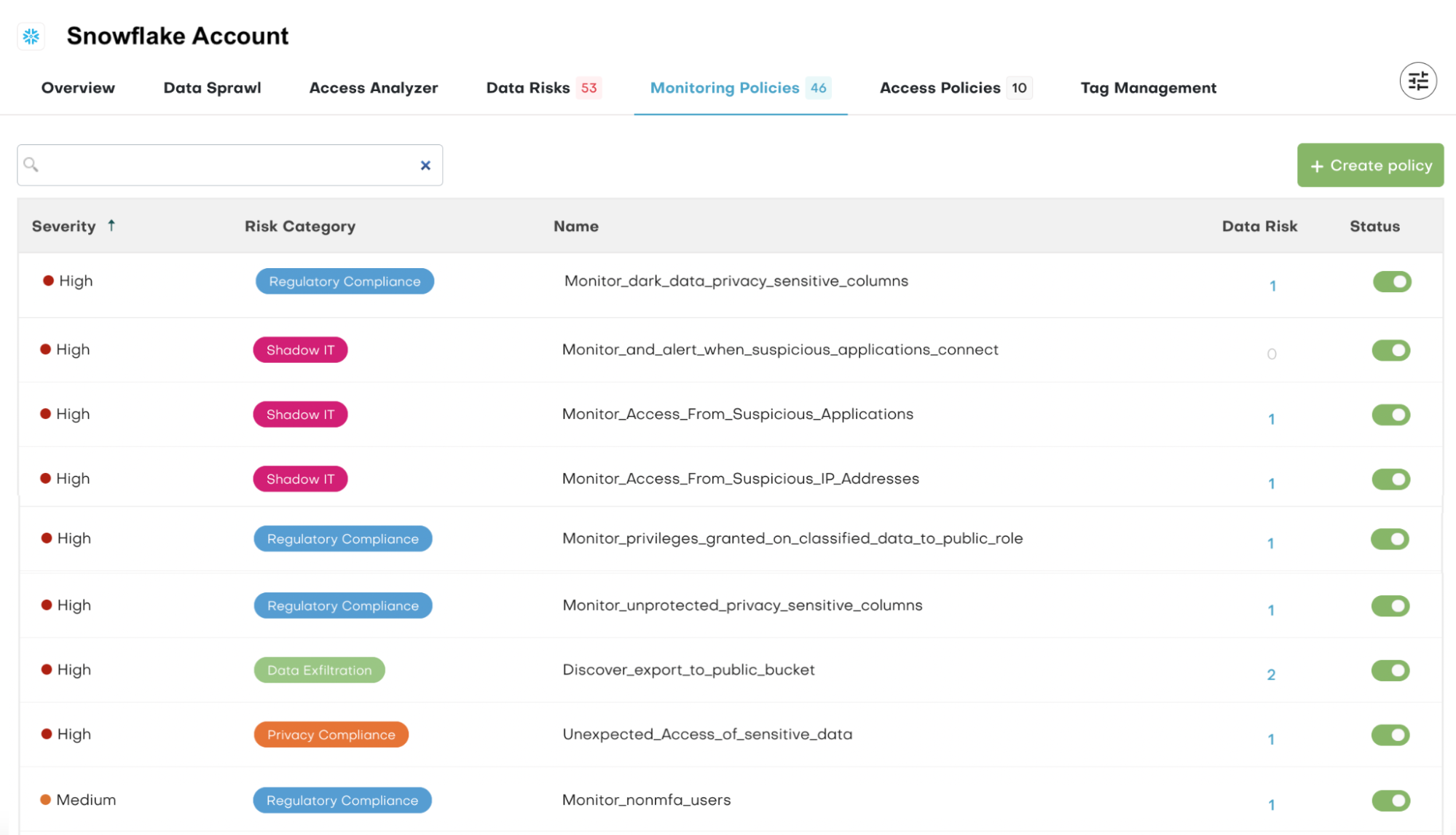This screenshot has height=835, width=1456.
Task: Click the Shadow IT badge on third row
Action: [300, 414]
